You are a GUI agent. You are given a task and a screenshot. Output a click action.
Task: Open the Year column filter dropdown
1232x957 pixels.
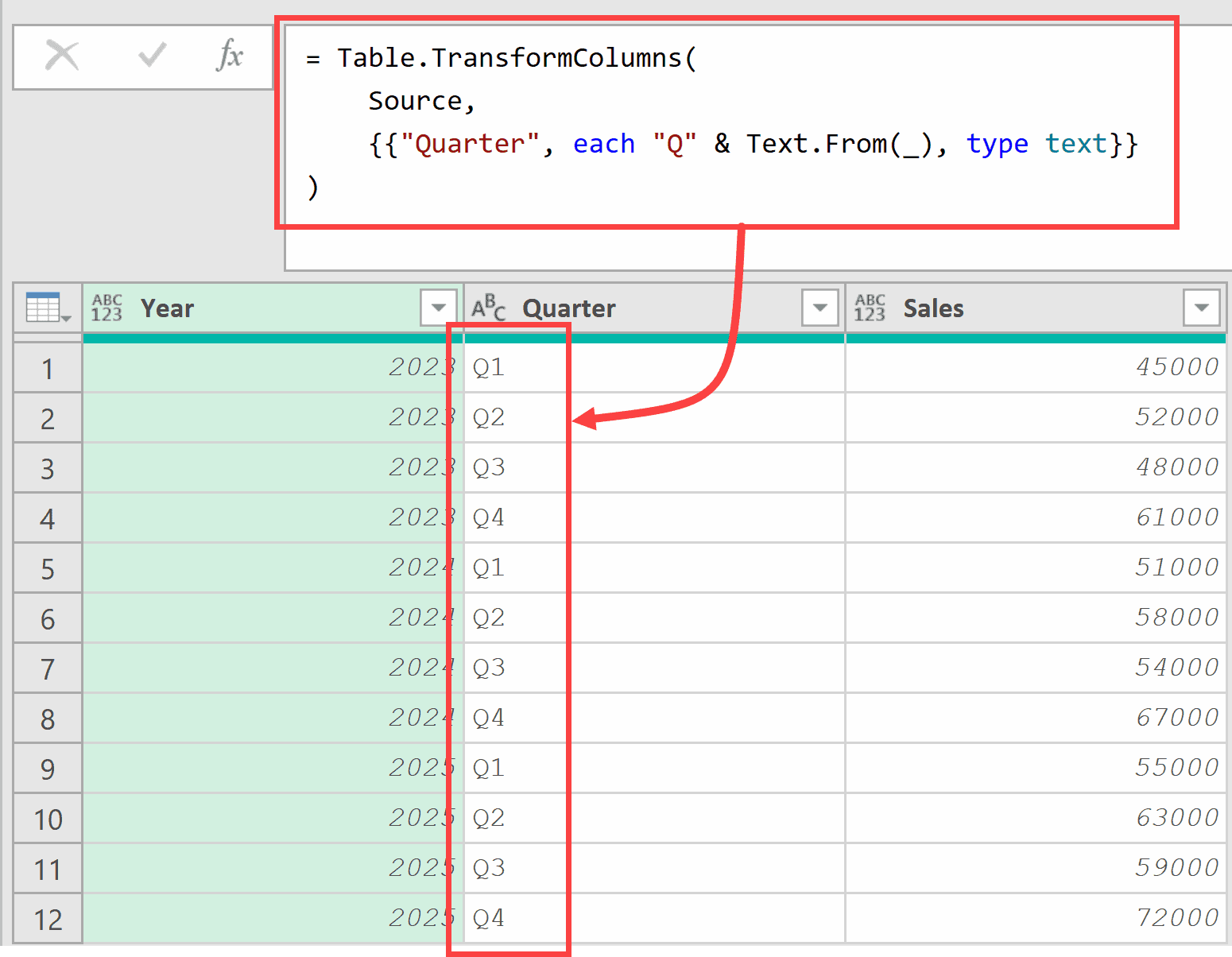coord(438,308)
